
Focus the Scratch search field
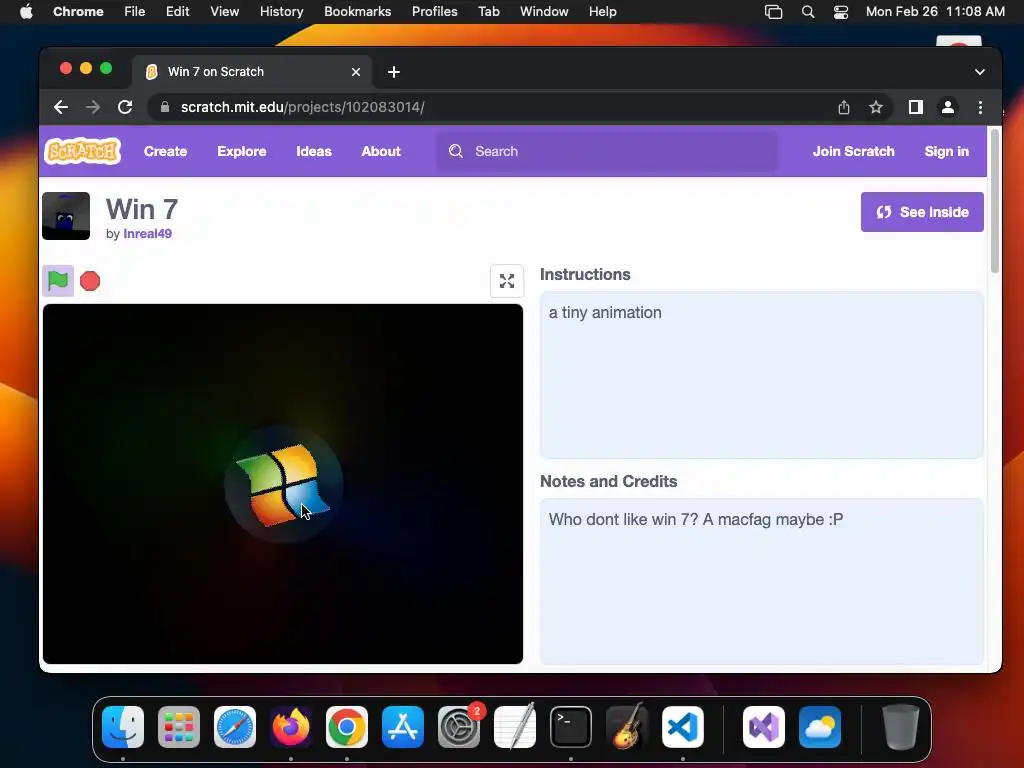[x=607, y=151]
